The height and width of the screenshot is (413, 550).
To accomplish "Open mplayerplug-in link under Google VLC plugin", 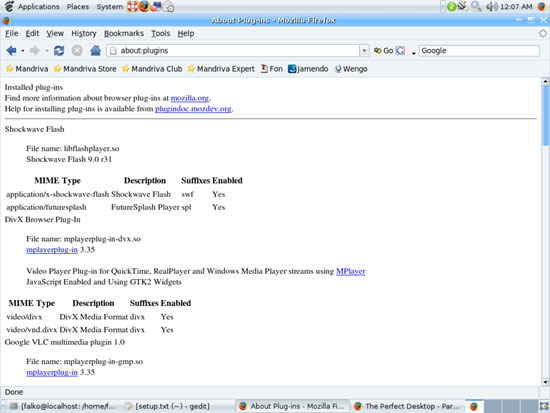I will click(52, 372).
